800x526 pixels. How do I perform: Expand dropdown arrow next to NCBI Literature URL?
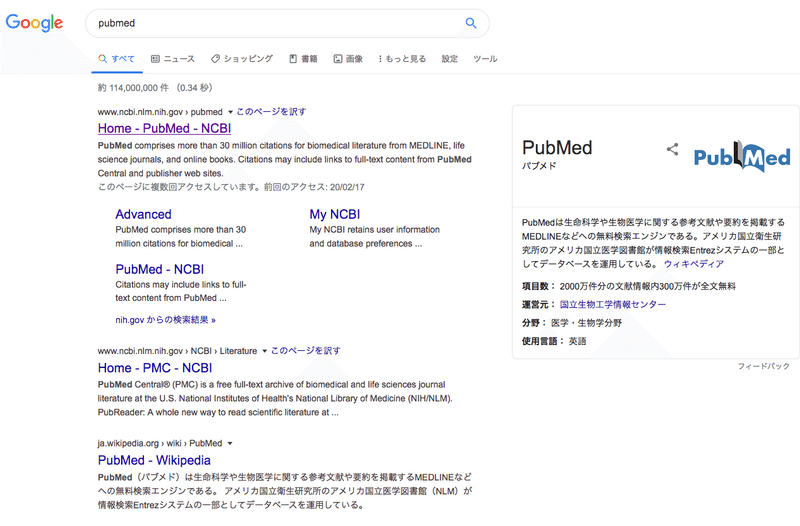point(264,351)
